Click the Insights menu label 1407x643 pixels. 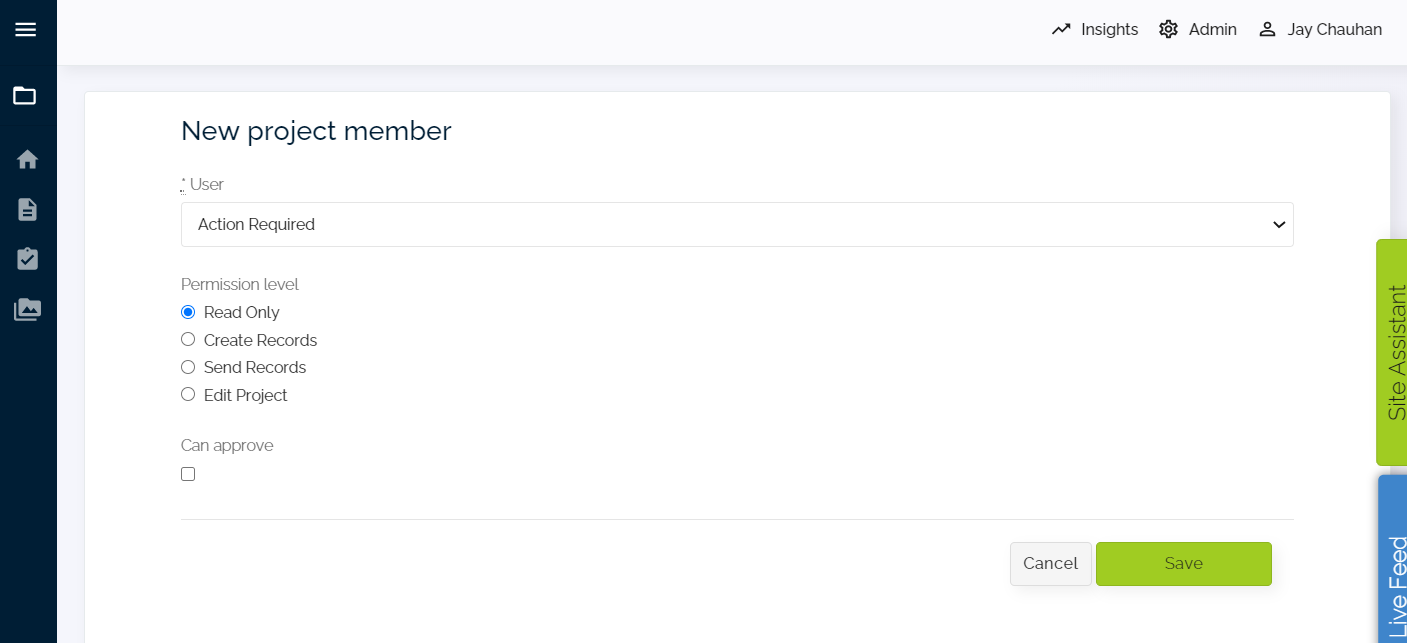1109,30
